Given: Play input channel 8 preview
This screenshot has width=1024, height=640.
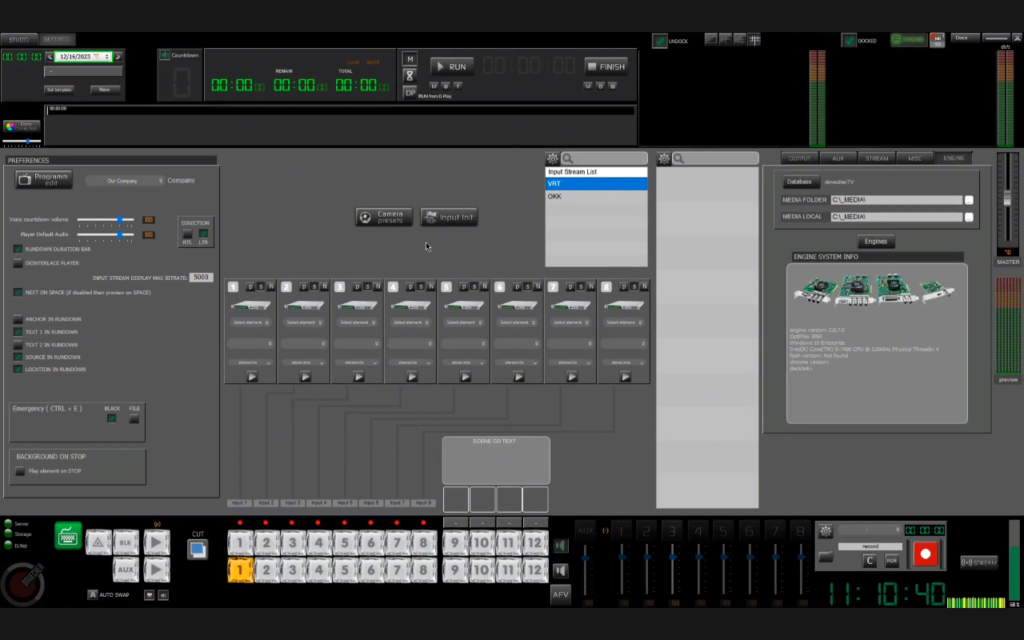Looking at the screenshot, I should [x=625, y=377].
